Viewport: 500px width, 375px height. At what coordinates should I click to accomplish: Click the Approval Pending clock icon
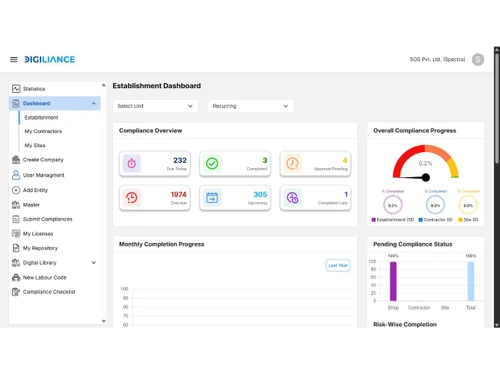click(x=292, y=163)
